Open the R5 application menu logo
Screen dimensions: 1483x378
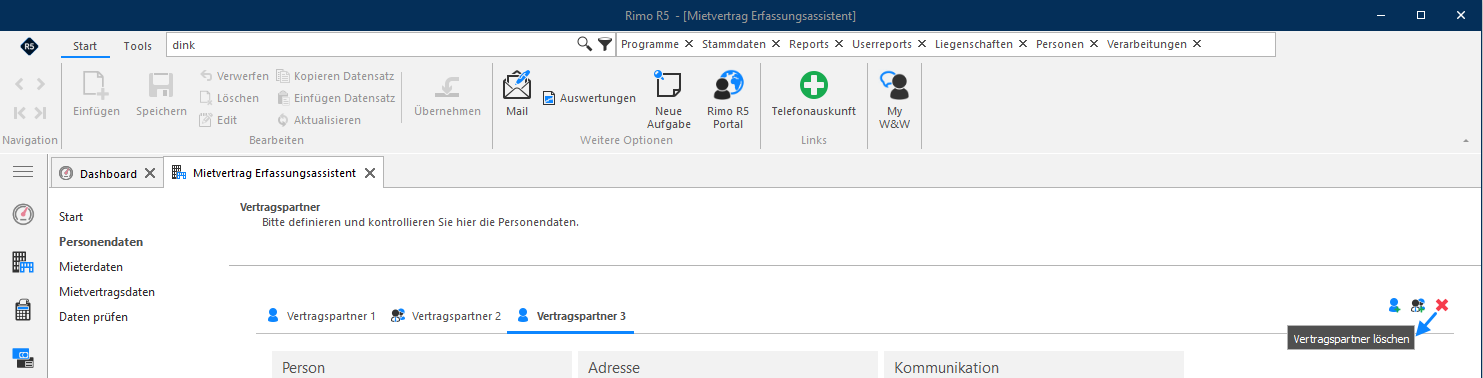[x=30, y=46]
